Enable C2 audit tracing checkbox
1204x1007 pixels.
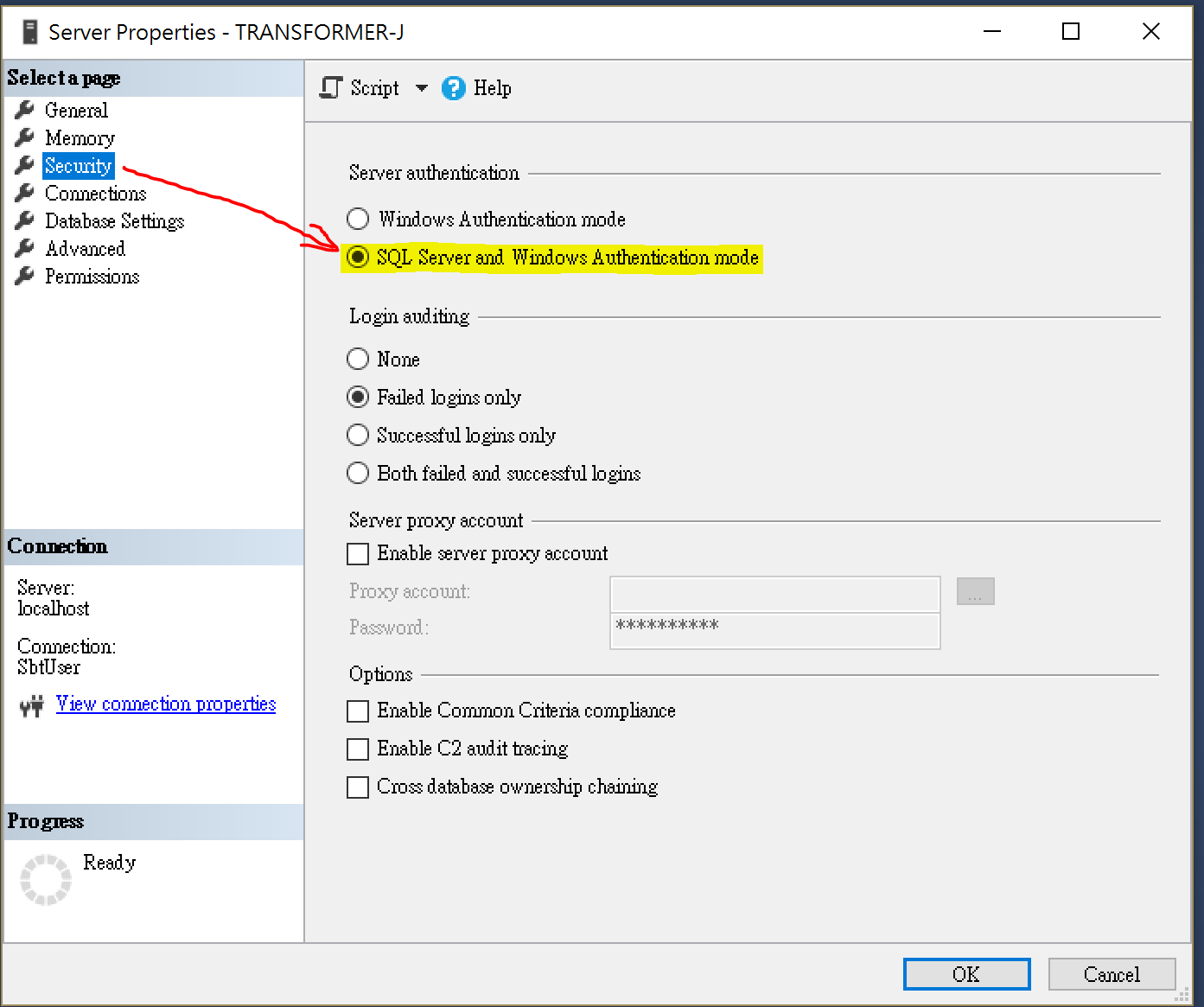pos(358,749)
